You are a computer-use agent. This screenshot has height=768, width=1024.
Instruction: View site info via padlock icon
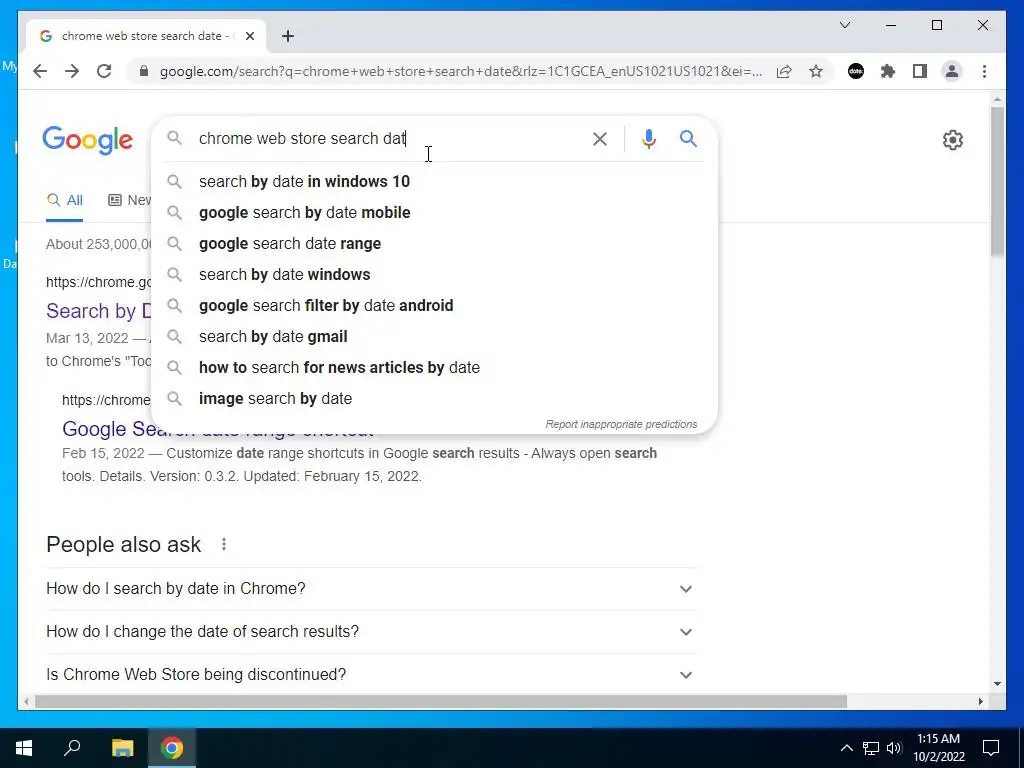[144, 71]
